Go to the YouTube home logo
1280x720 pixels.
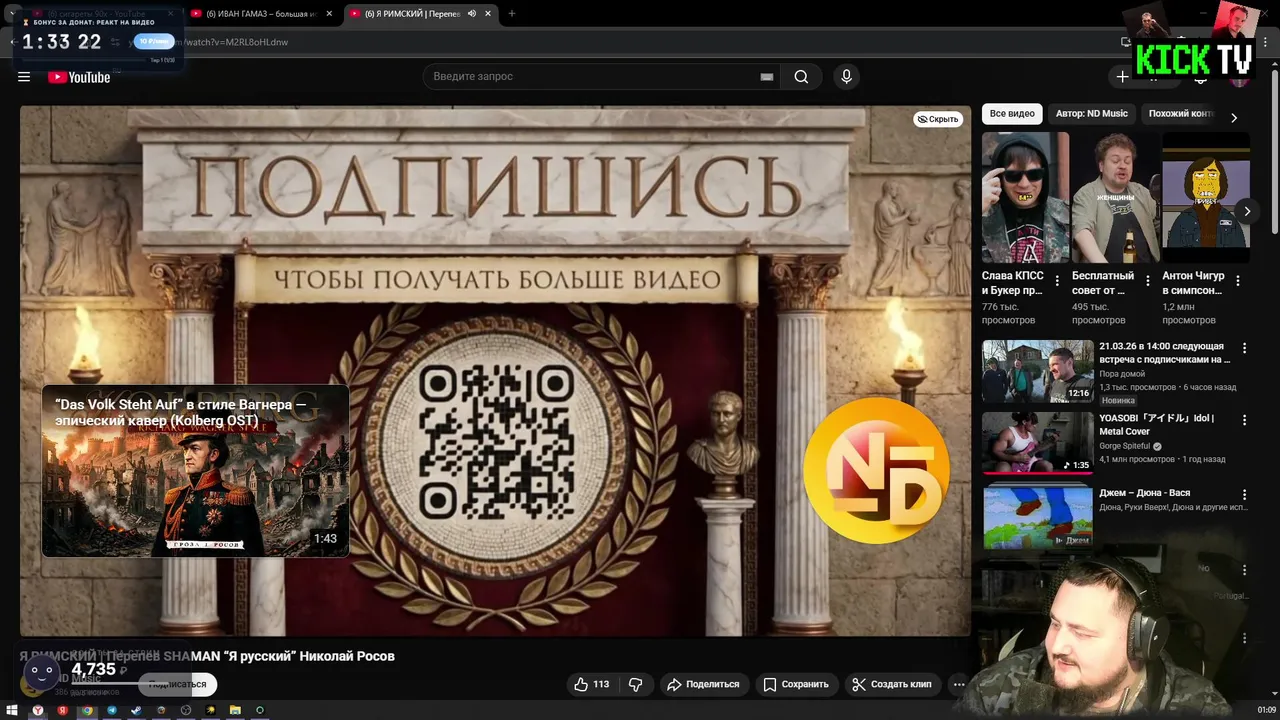79,77
